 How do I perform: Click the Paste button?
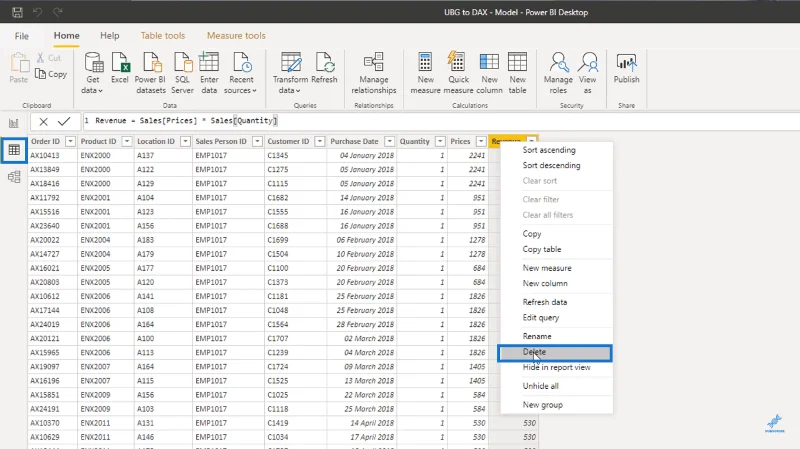19,68
